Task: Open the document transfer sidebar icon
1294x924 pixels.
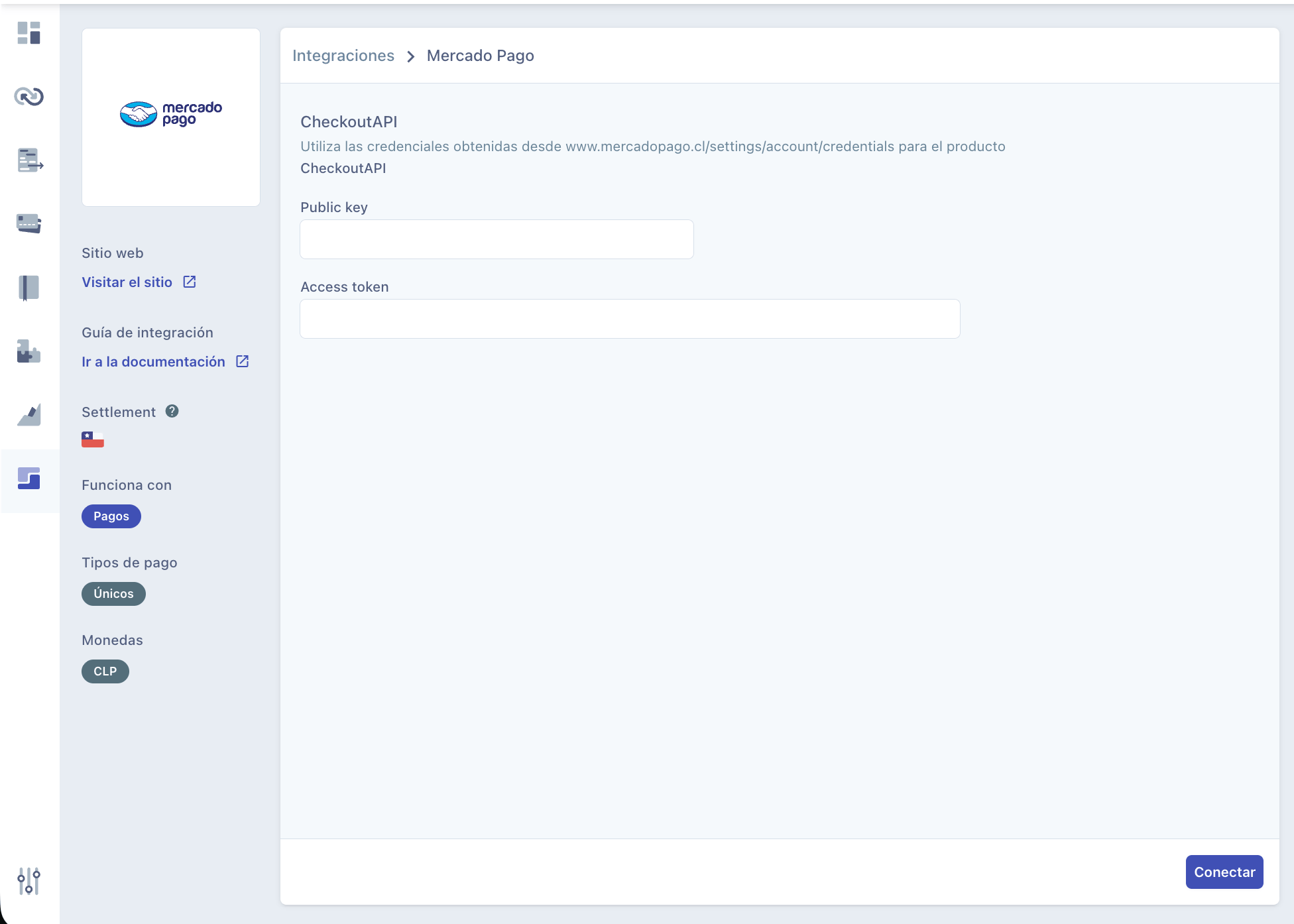Action: (x=30, y=160)
